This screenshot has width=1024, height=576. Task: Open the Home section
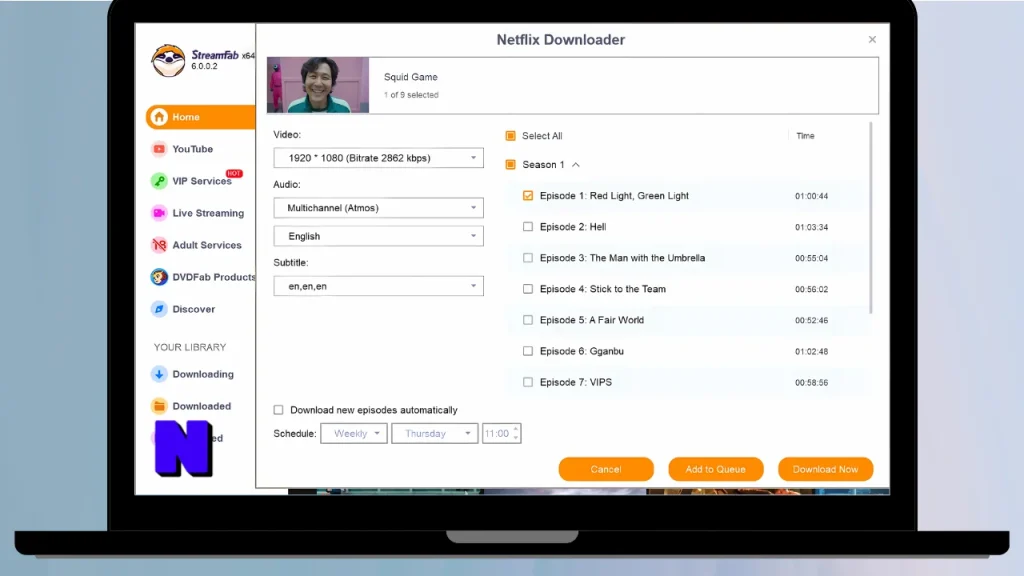click(x=200, y=117)
